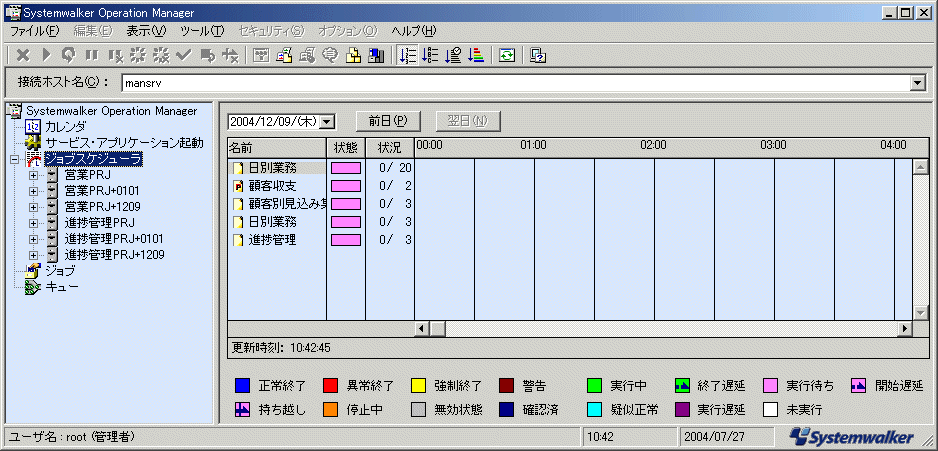The height and width of the screenshot is (451, 938).
Task: Expand the 営業PRJ+1209 project node
Action: (33, 207)
